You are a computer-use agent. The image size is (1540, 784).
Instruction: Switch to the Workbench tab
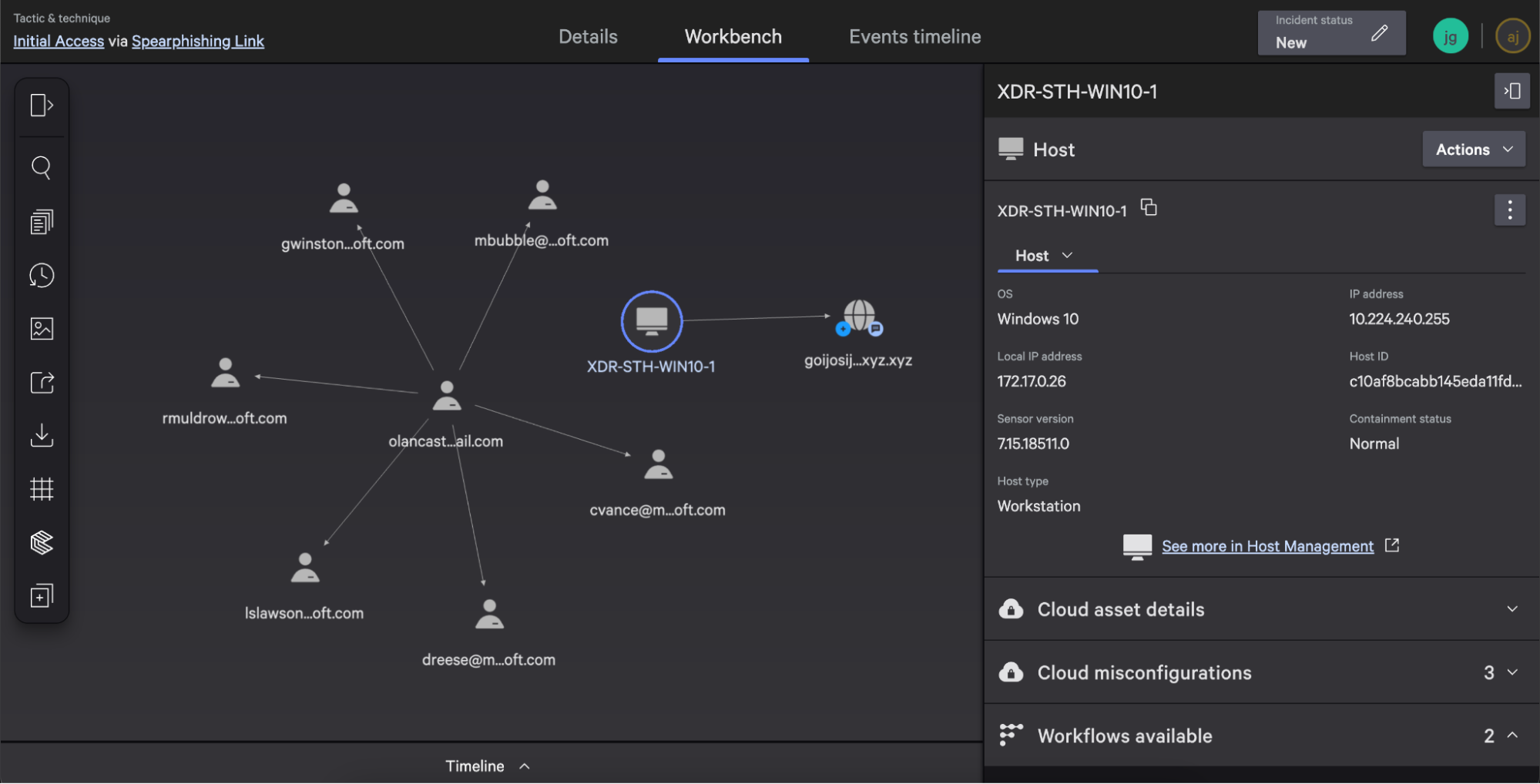pyautogui.click(x=733, y=37)
